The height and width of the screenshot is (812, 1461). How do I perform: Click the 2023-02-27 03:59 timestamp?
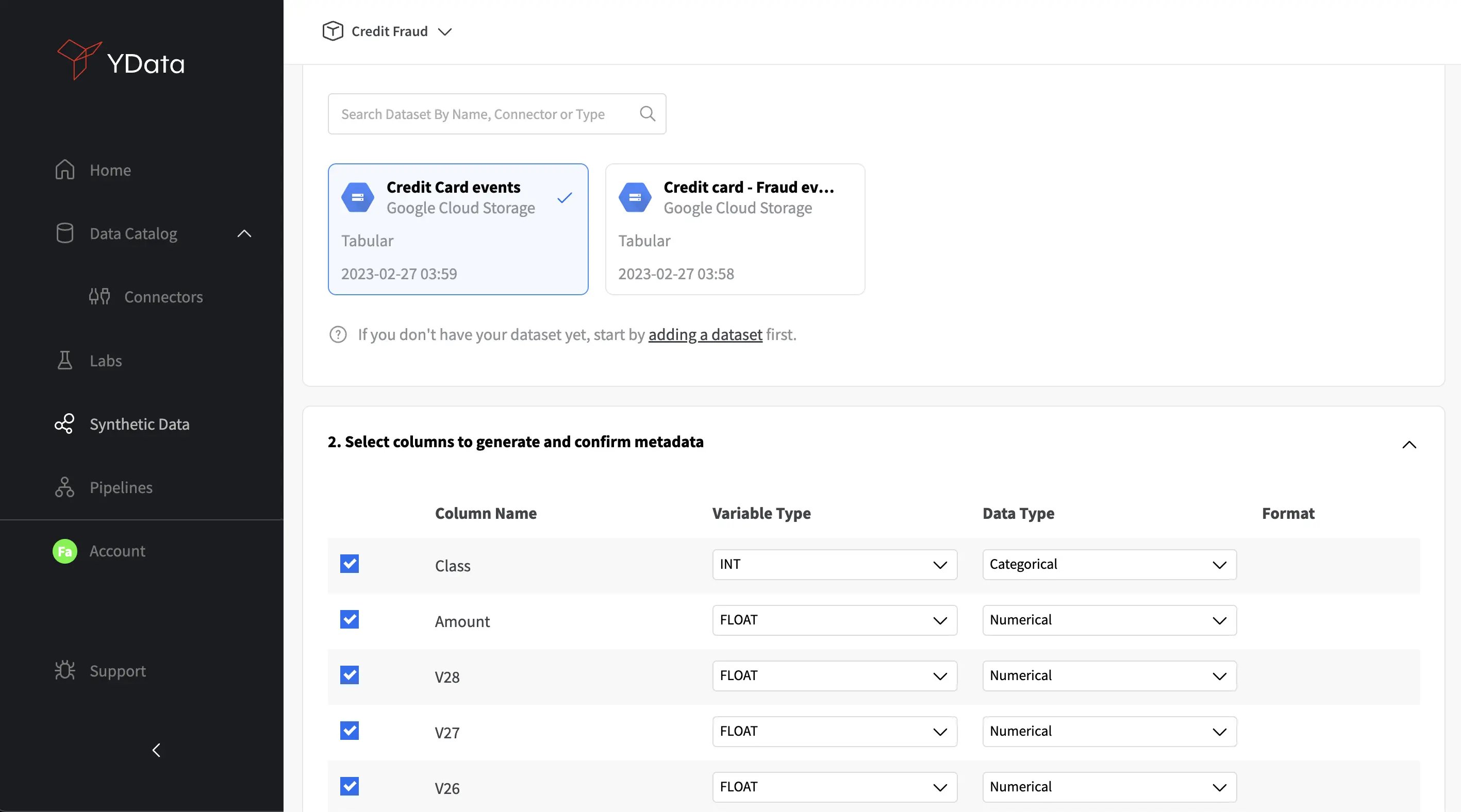(399, 274)
